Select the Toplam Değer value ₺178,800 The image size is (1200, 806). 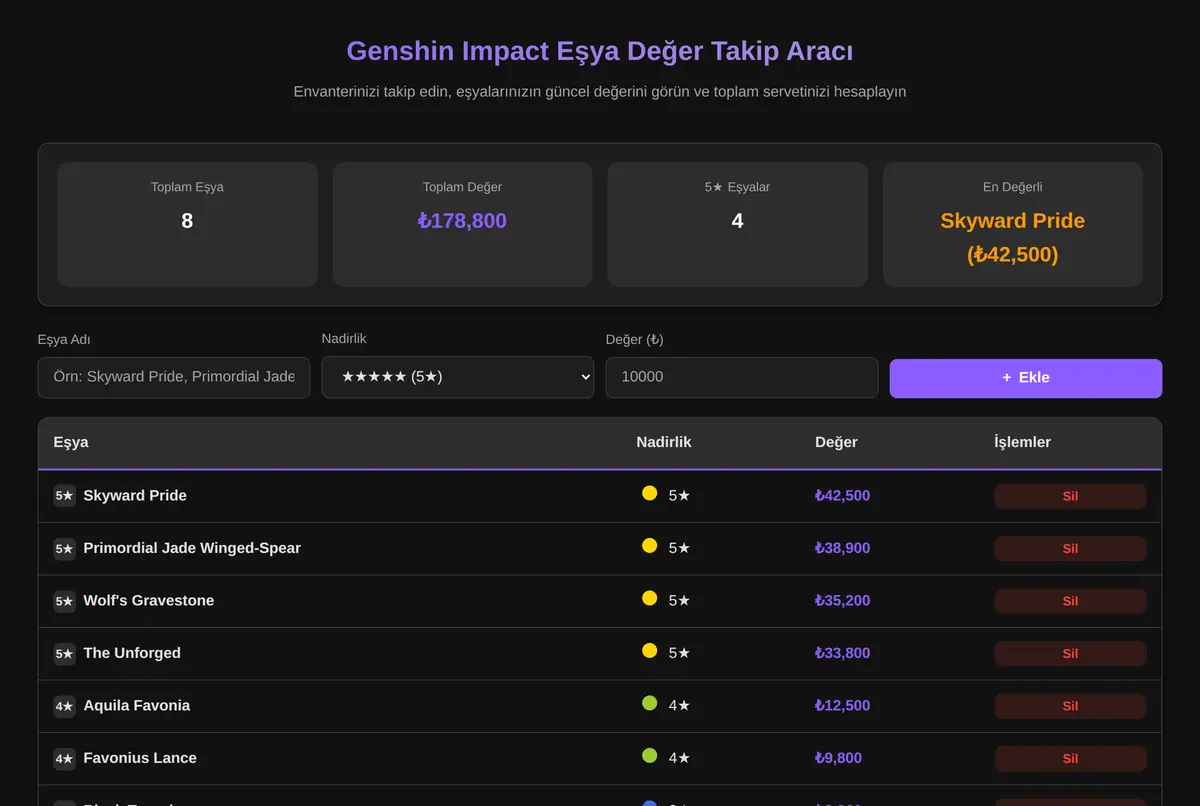click(462, 221)
